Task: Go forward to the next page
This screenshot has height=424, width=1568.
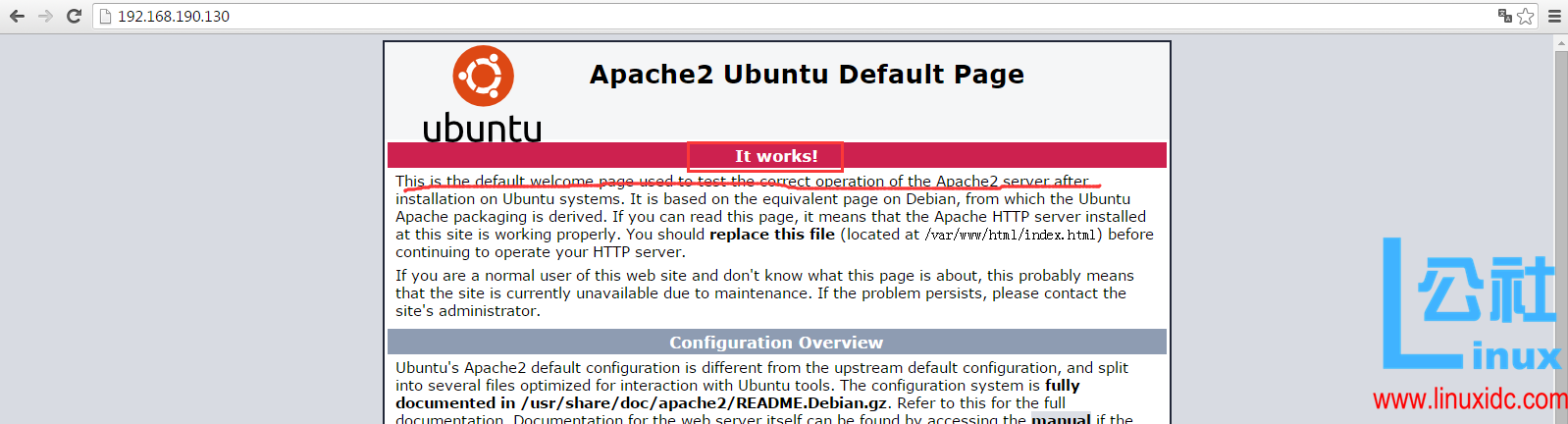Action: click(x=45, y=16)
